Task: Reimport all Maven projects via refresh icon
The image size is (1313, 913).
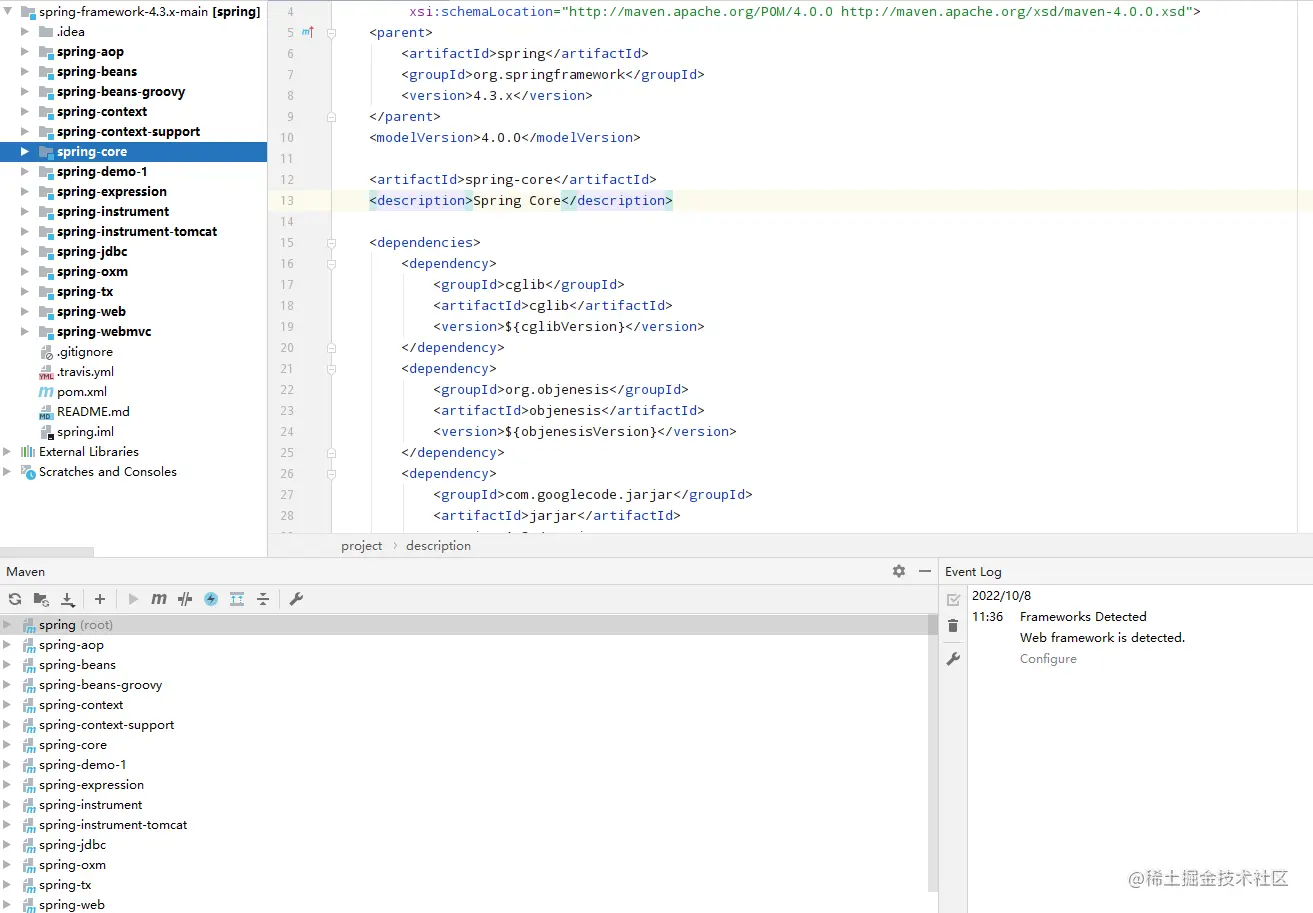Action: [15, 599]
